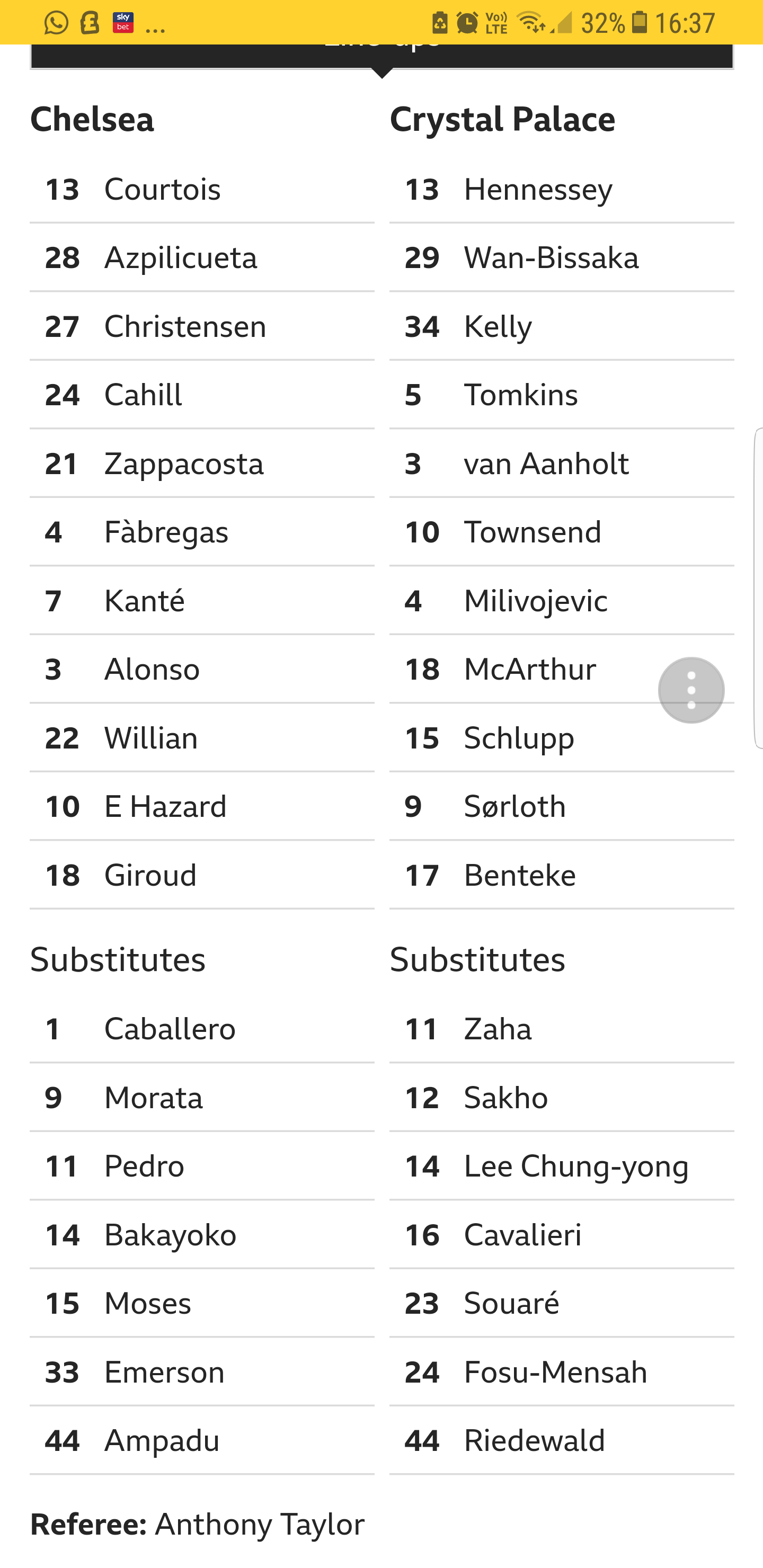Viewport: 763px width, 1568px height.
Task: Select Zaha from the Crystal Palace substitutes
Action: [x=498, y=1029]
